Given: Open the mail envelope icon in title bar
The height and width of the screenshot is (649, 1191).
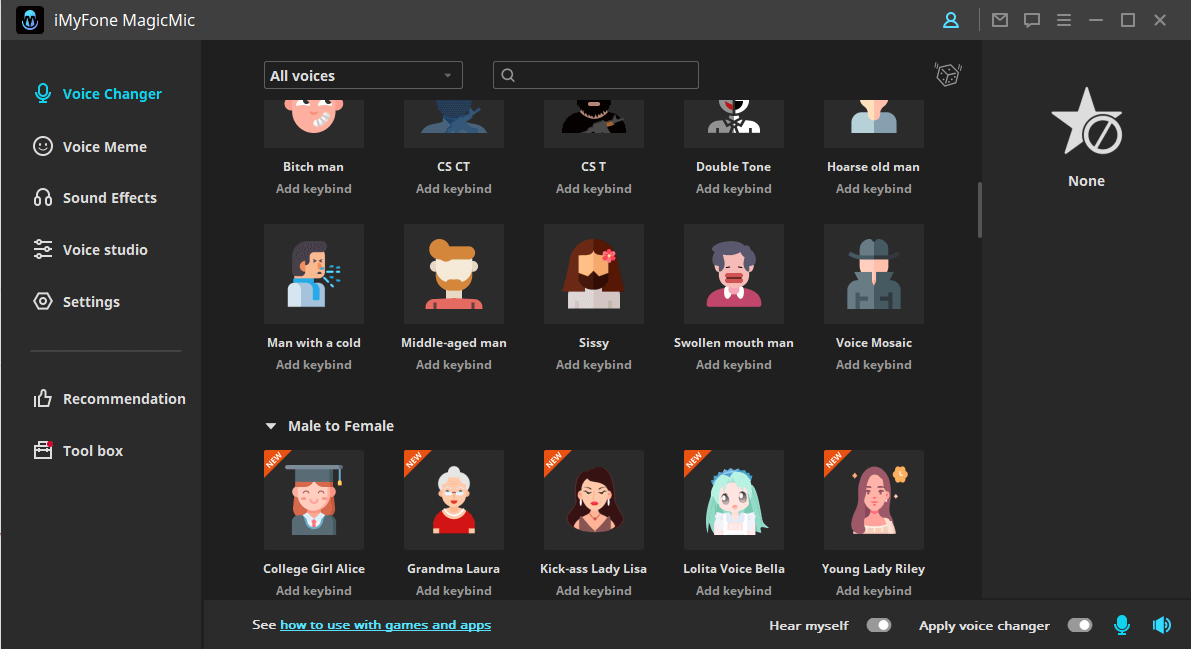Looking at the screenshot, I should [1000, 21].
